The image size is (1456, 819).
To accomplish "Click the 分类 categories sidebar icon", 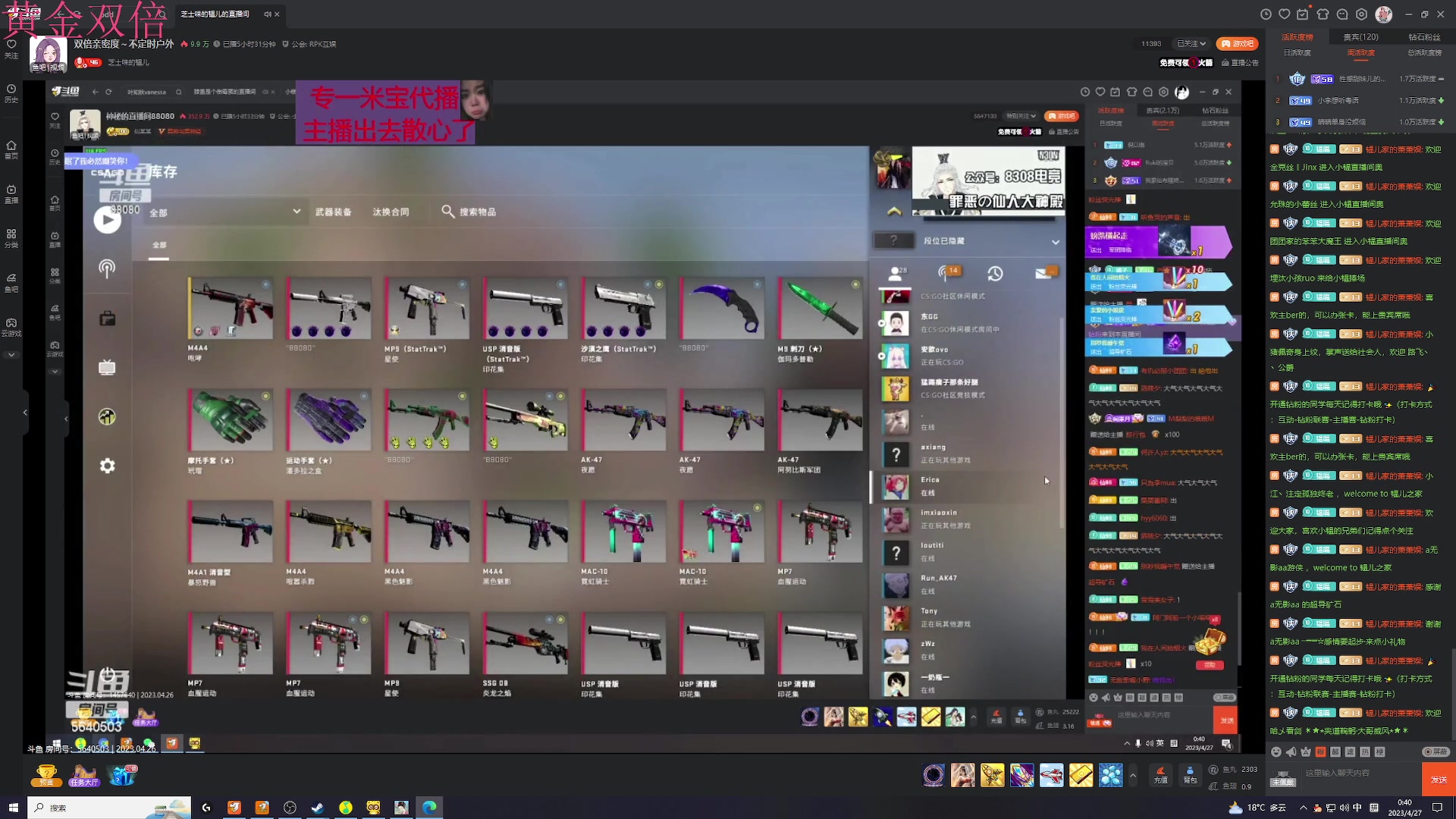I will 11,238.
